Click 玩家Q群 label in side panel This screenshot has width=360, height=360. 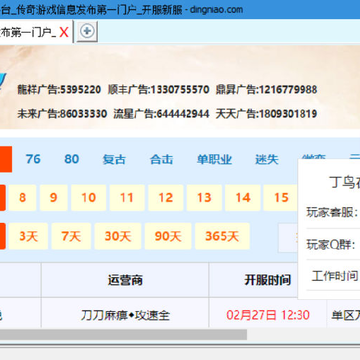click(330, 244)
